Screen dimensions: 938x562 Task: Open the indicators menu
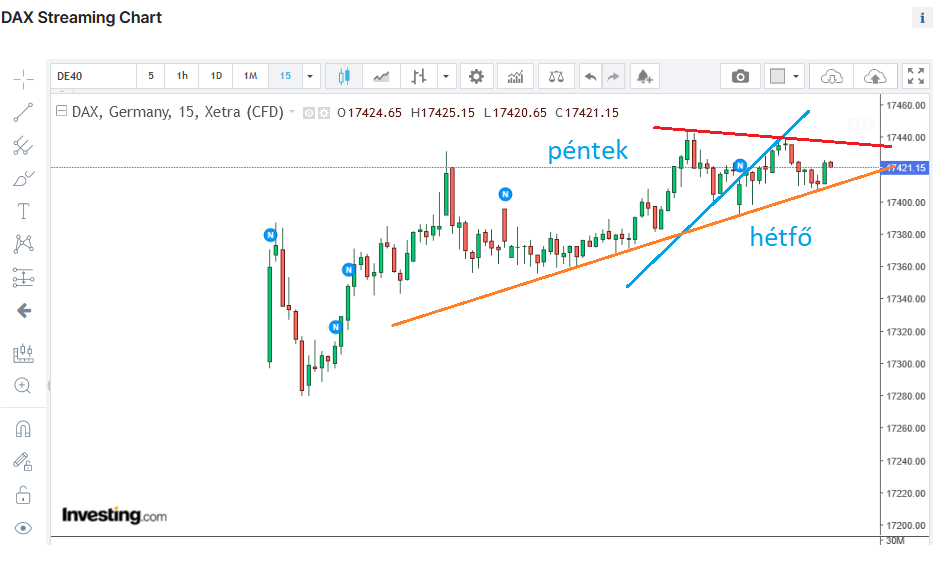515,76
